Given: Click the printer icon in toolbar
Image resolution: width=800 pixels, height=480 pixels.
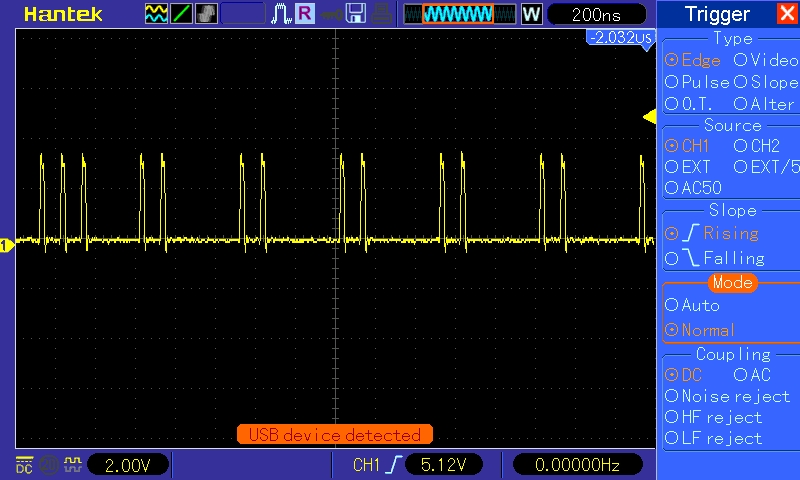Looking at the screenshot, I should 381,14.
